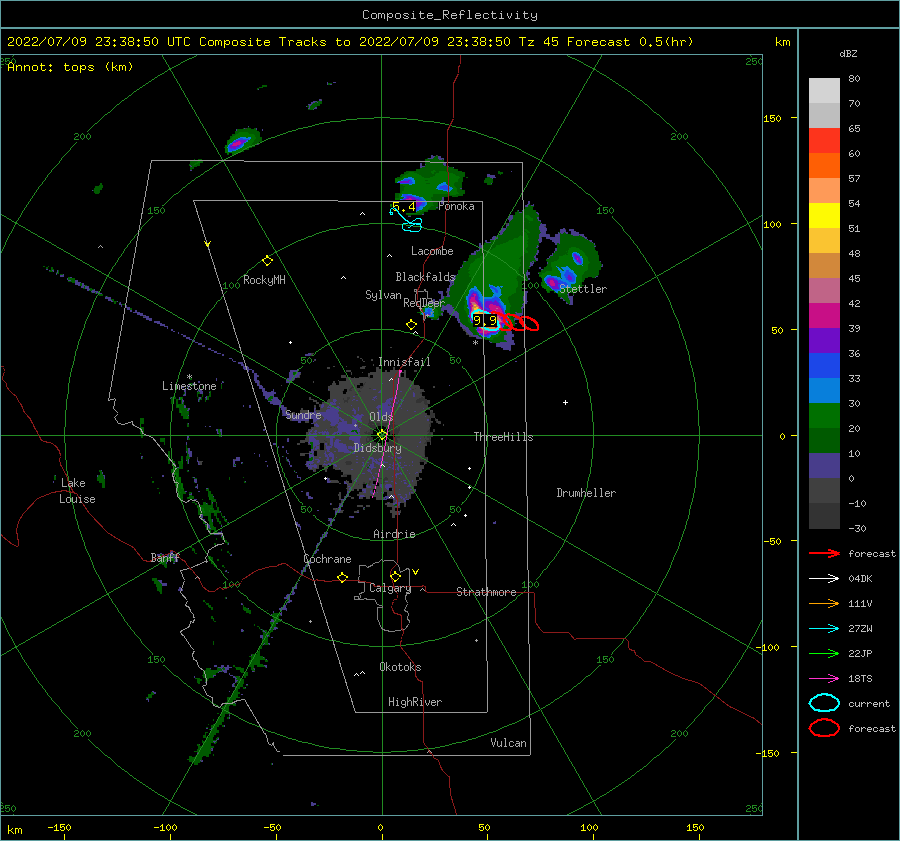Image resolution: width=900 pixels, height=841 pixels.
Task: Click the orange 111V arrow in the legend
Action: pyautogui.click(x=824, y=603)
